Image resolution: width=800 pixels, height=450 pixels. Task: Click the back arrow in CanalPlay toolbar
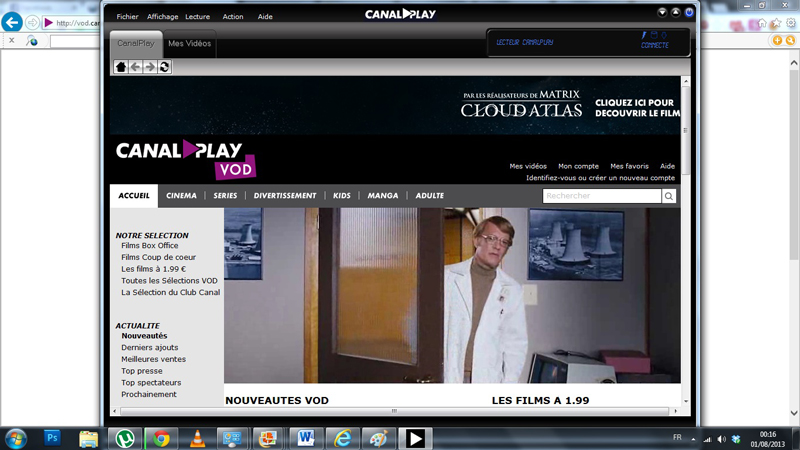click(135, 67)
